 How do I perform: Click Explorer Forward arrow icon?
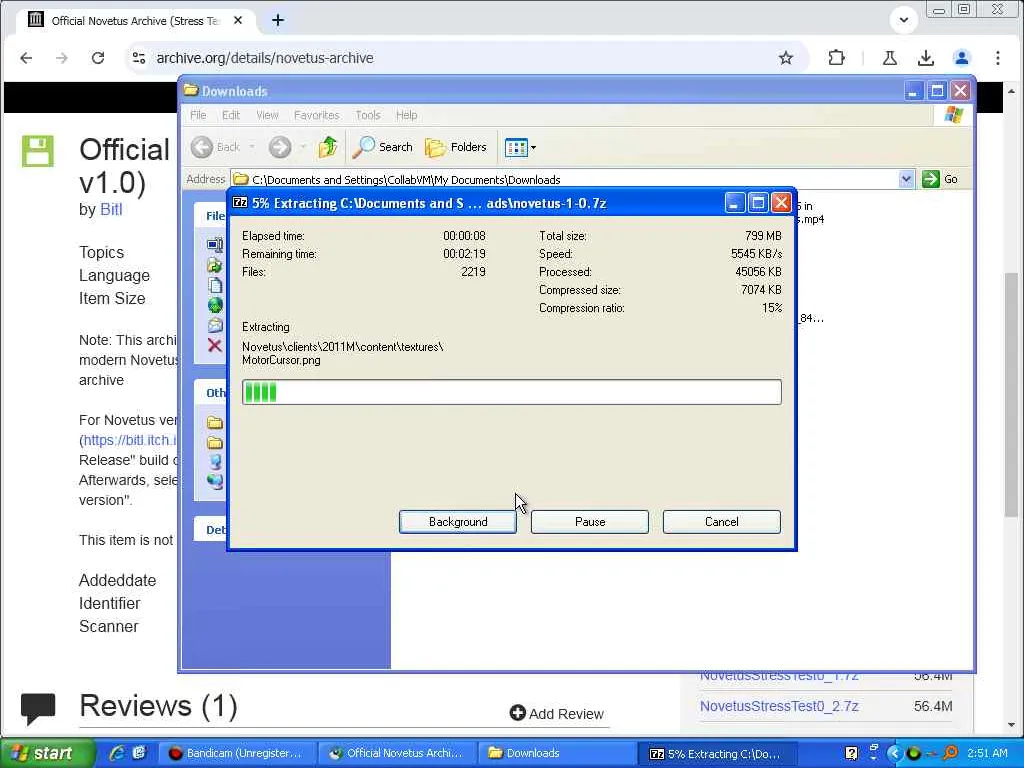280,147
